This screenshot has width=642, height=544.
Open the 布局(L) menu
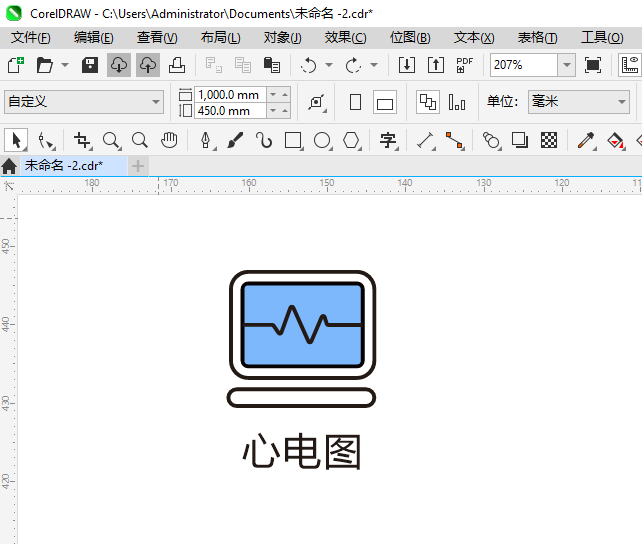[221, 38]
